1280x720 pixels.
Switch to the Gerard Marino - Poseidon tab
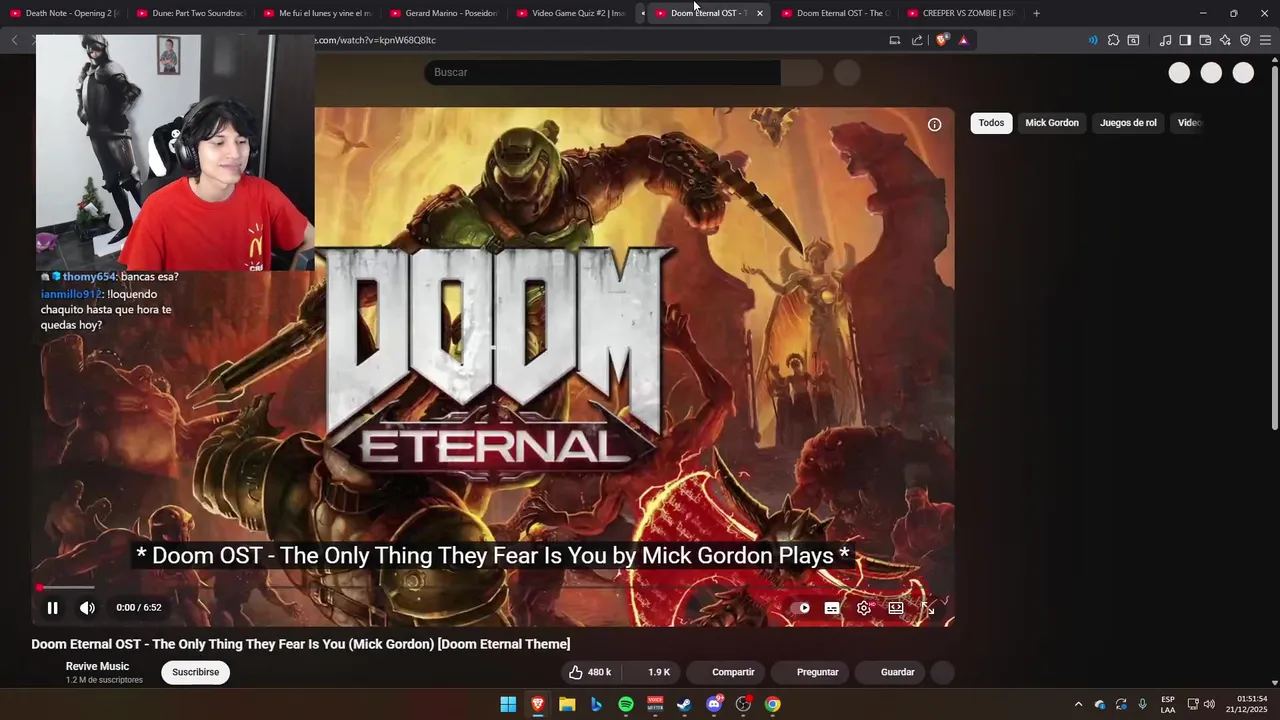[444, 13]
